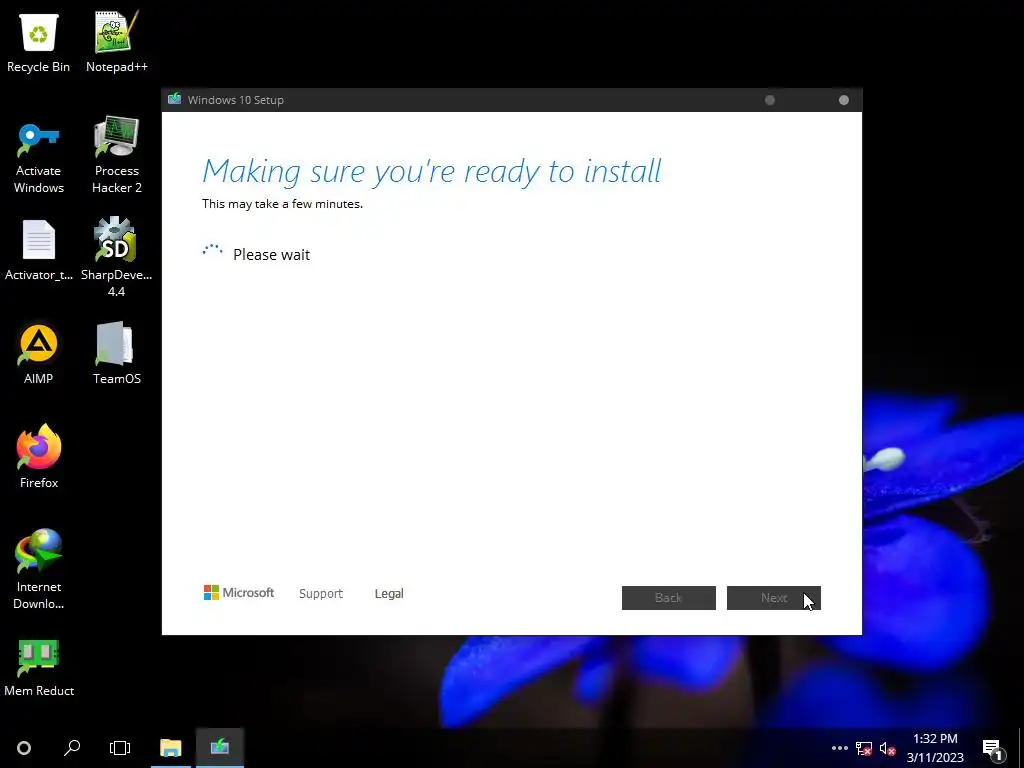Viewport: 1024px width, 768px height.
Task: Launch Firefox from the desktop
Action: [39, 456]
